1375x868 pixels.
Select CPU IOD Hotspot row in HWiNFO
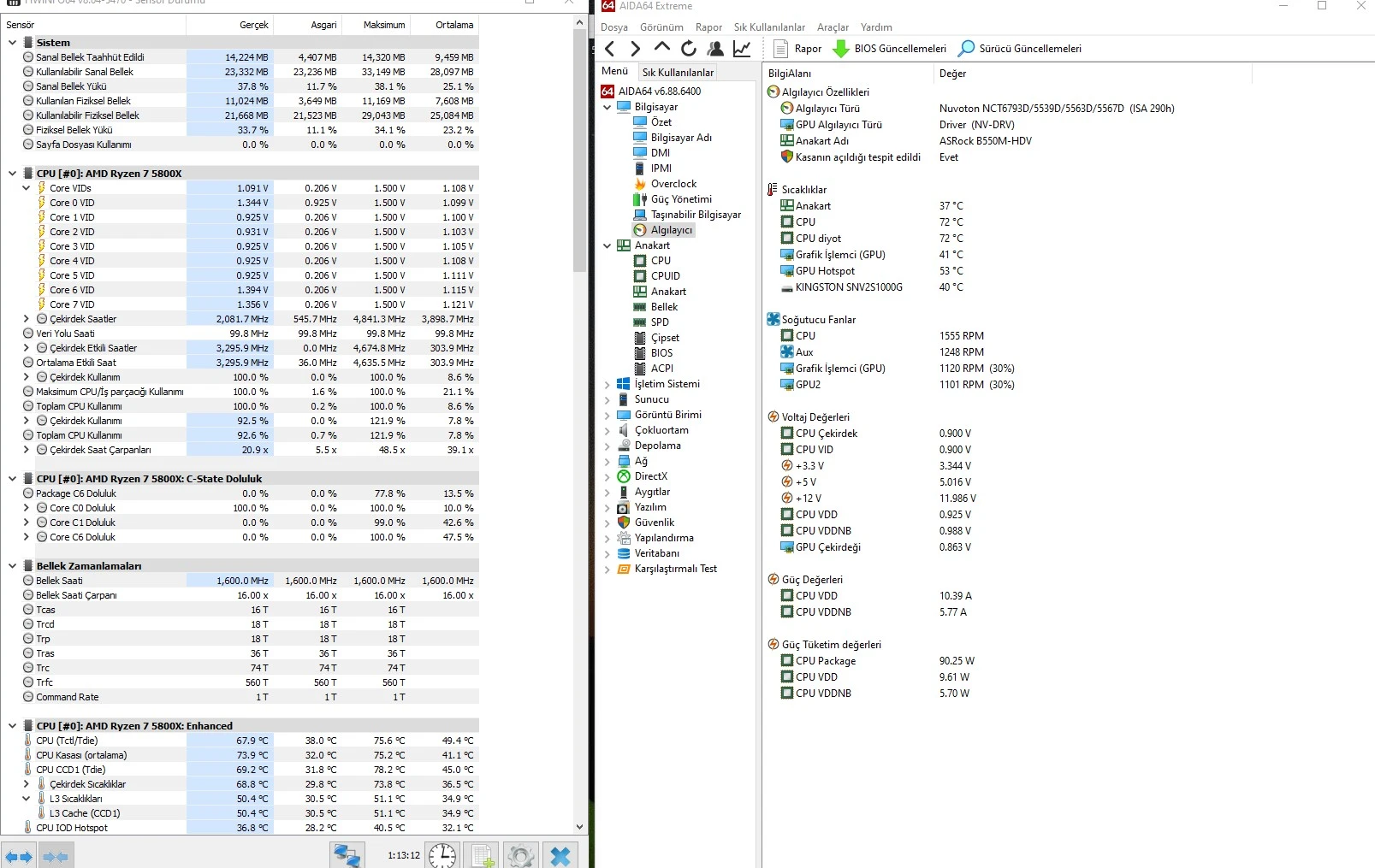[240, 828]
